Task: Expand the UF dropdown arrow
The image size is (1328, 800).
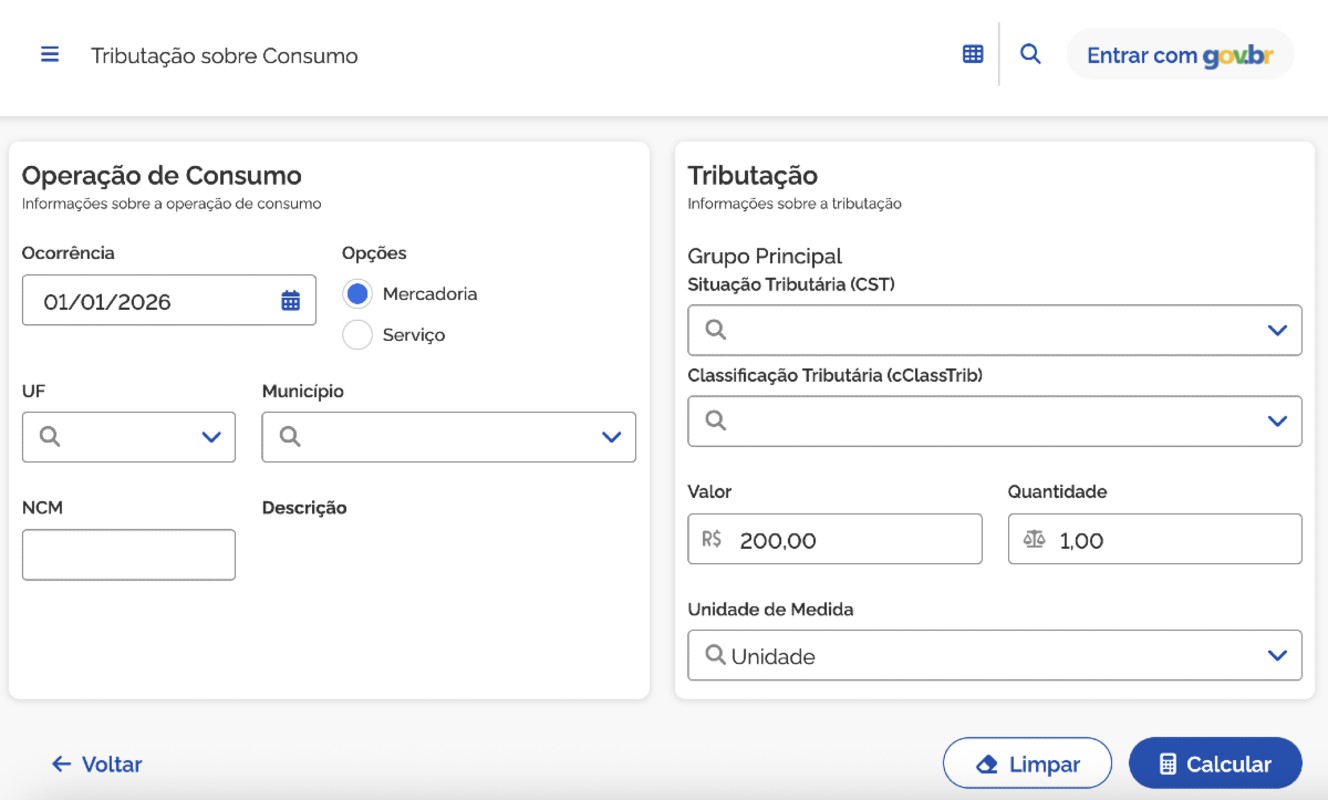Action: click(x=211, y=437)
